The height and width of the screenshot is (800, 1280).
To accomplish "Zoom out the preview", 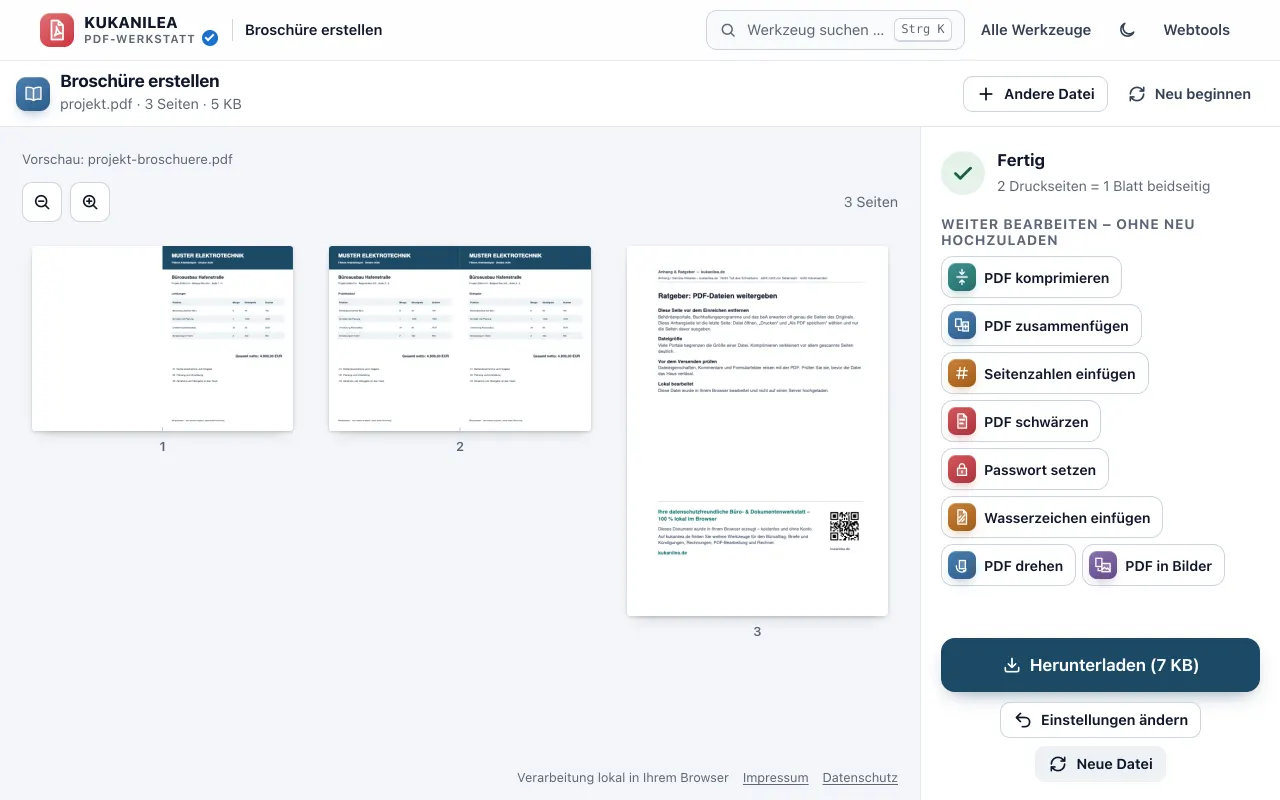I will [42, 202].
